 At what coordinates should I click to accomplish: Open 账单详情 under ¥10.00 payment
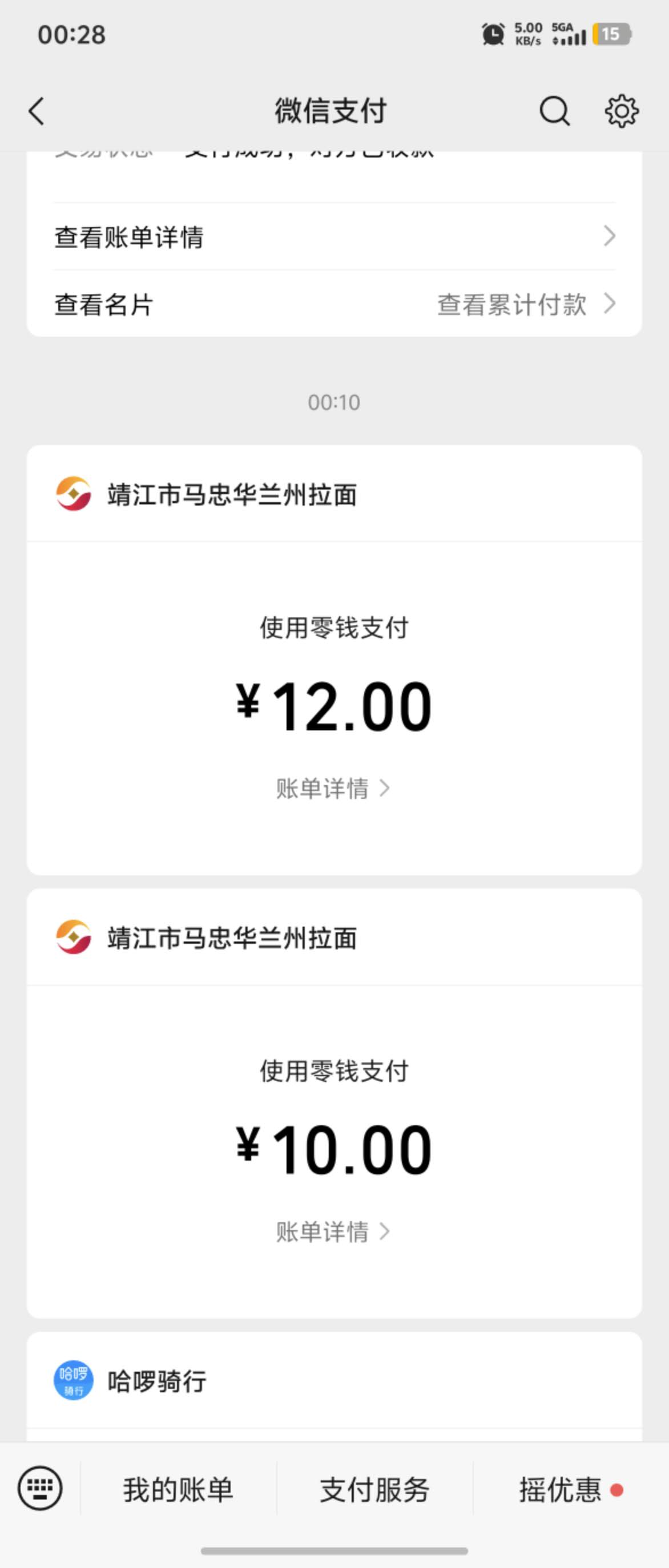tap(333, 1231)
